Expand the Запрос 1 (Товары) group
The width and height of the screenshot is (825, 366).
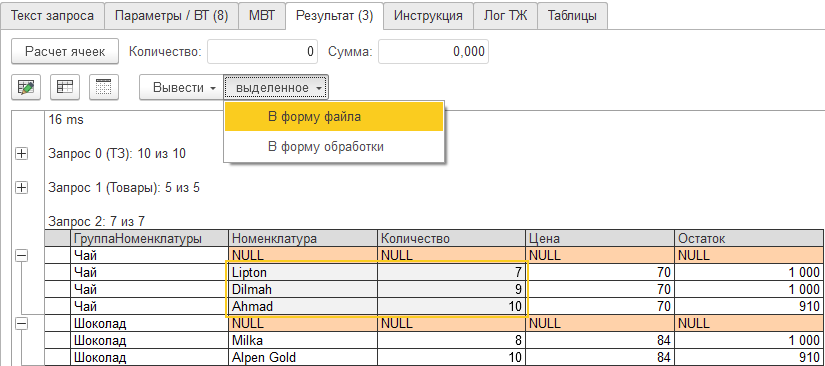[x=22, y=187]
